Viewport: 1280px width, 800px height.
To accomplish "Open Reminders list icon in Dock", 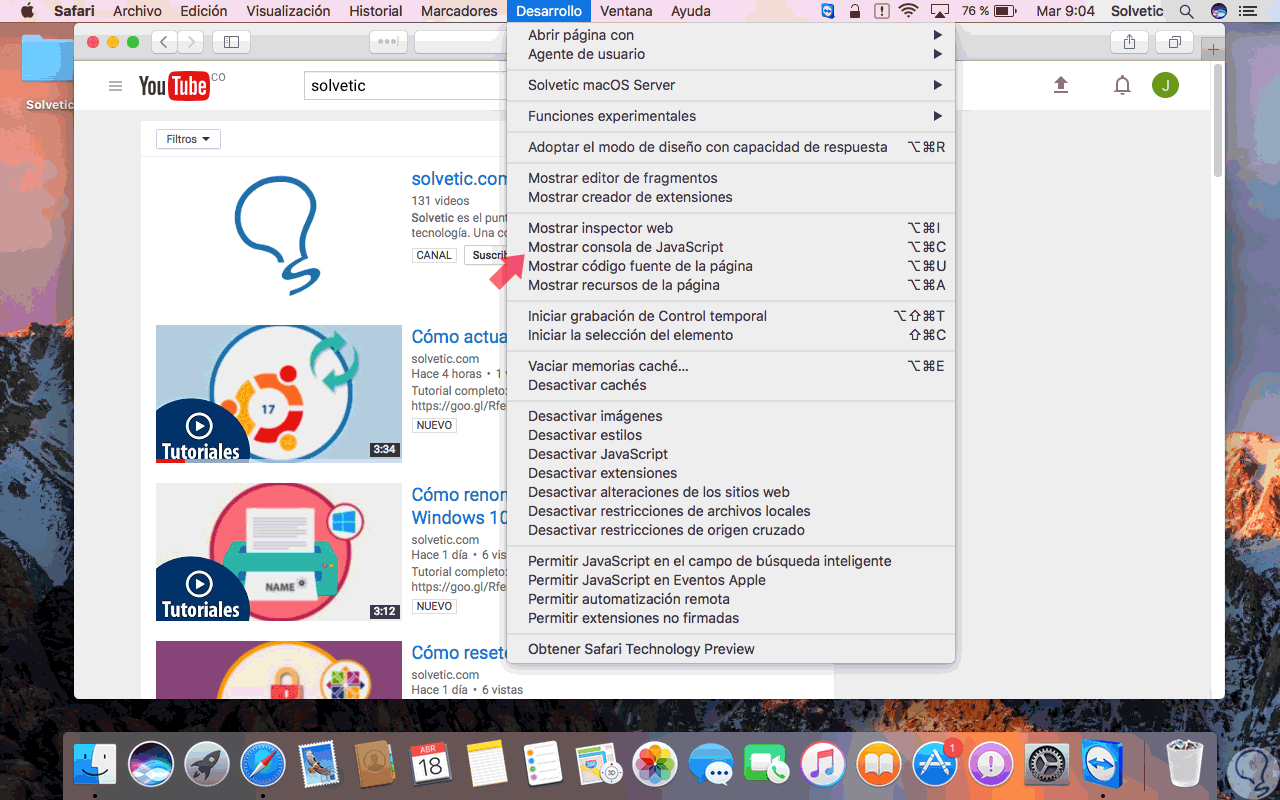I will [x=543, y=765].
